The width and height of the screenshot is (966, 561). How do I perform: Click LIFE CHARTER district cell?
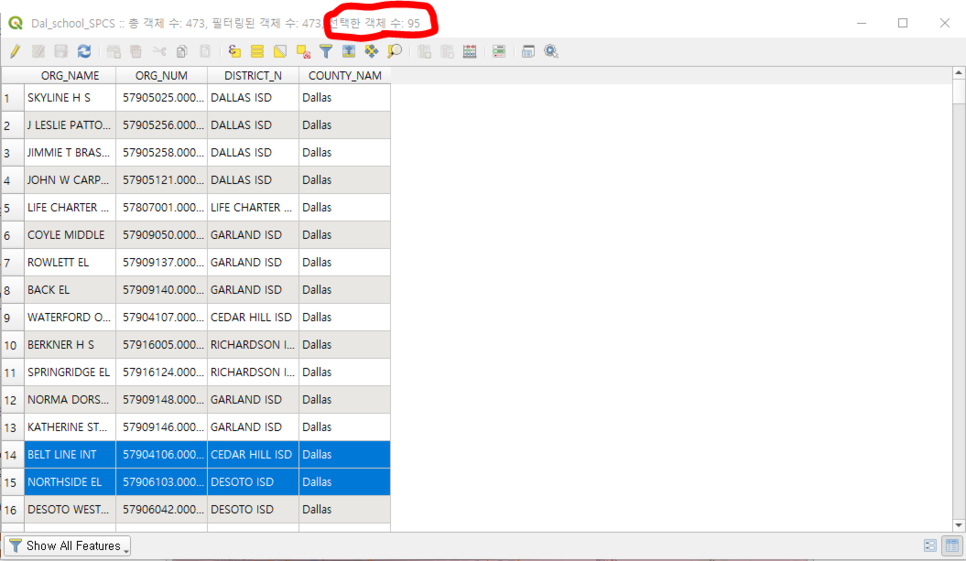click(253, 208)
